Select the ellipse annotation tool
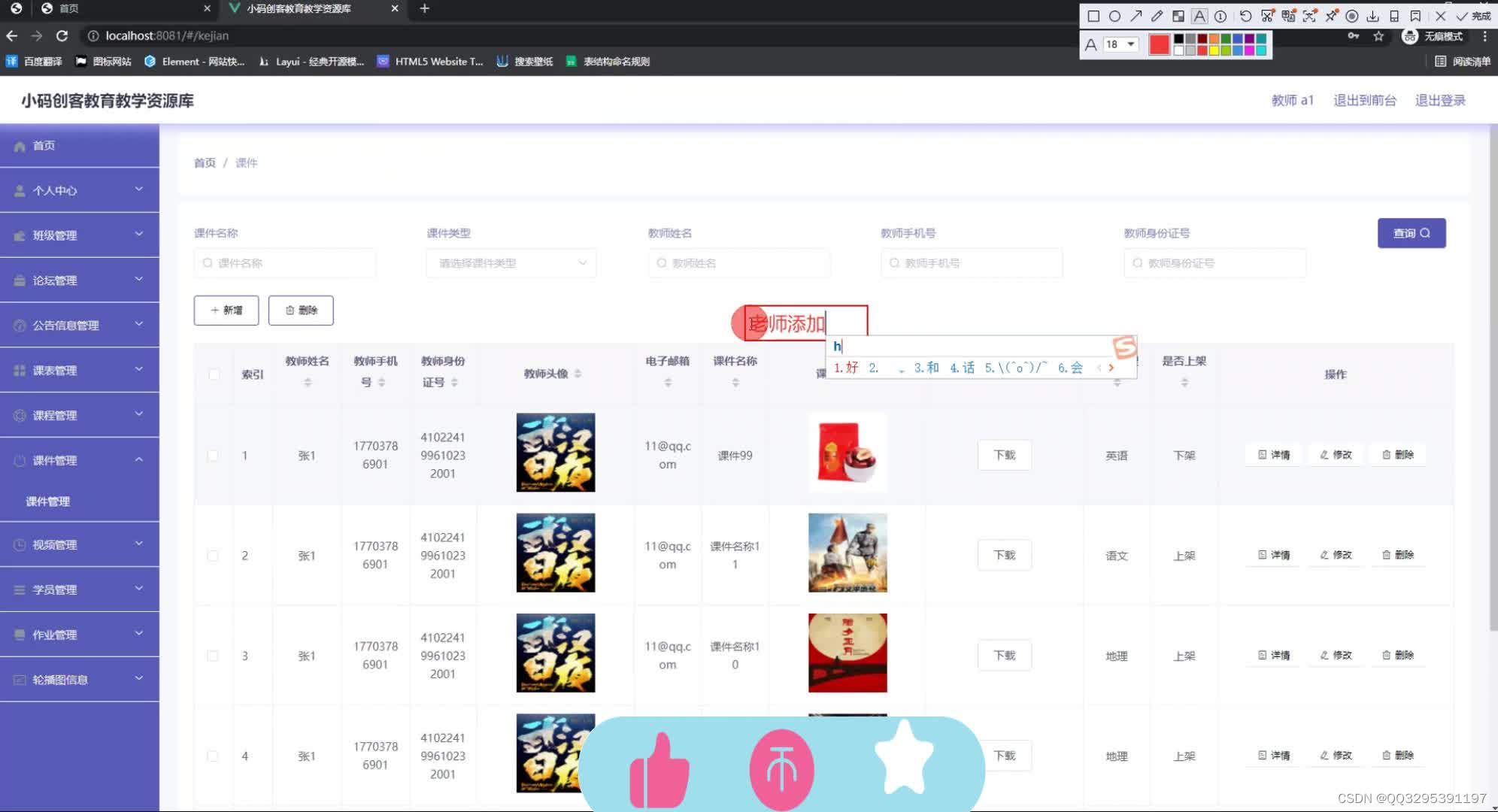Viewport: 1498px width, 812px height. pos(1114,16)
